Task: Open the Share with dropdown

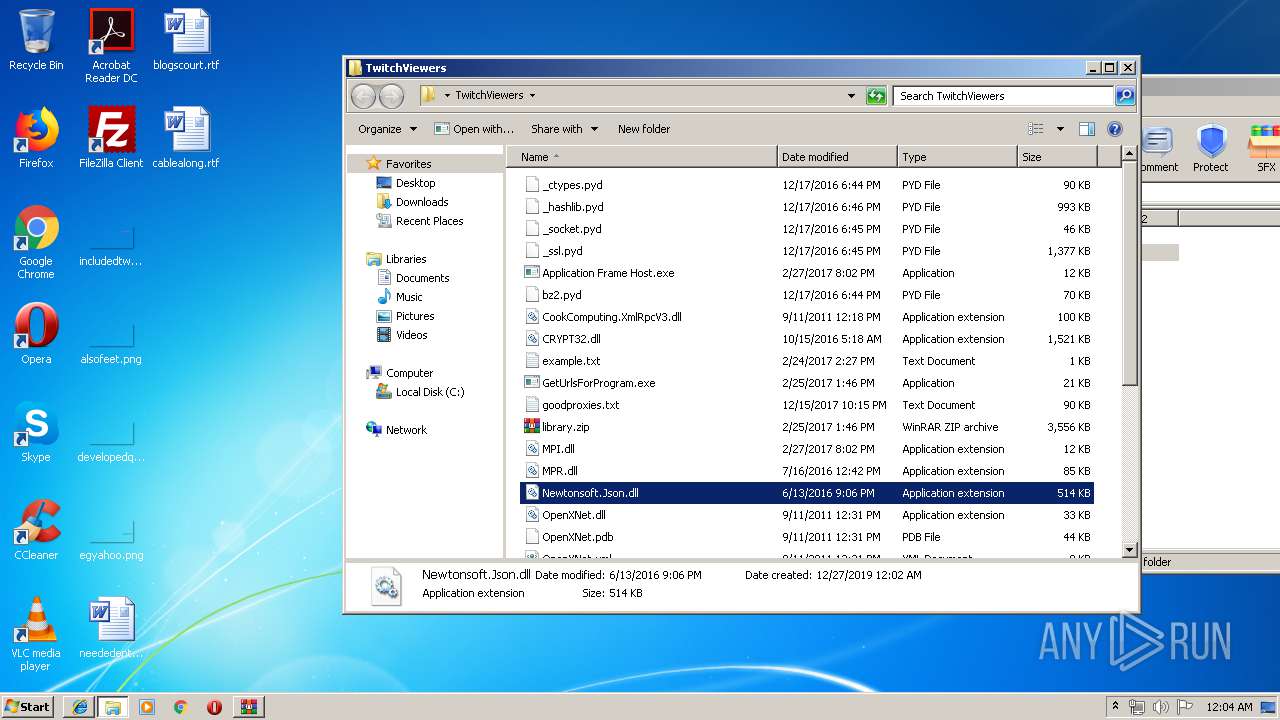Action: tap(564, 129)
